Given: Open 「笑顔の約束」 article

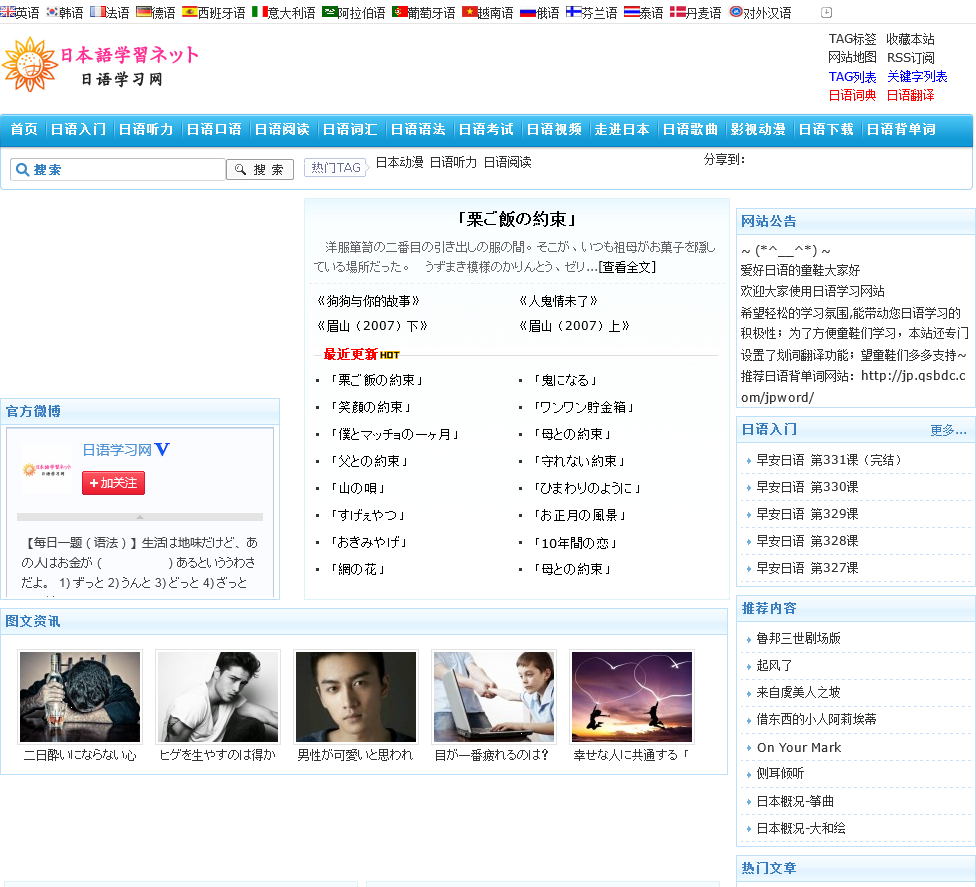Looking at the screenshot, I should point(370,407).
